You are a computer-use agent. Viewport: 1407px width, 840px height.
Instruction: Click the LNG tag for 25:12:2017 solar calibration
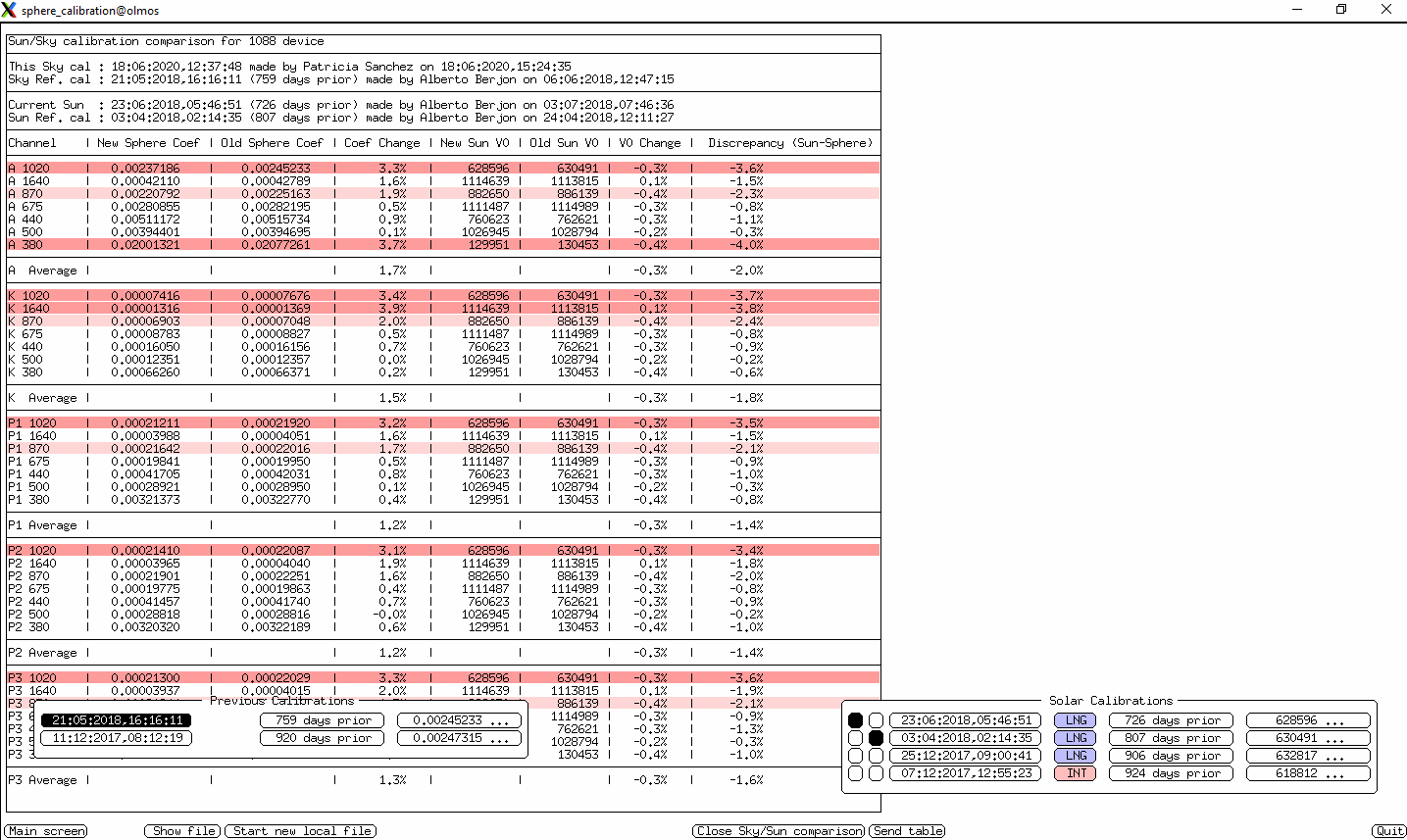1076,756
